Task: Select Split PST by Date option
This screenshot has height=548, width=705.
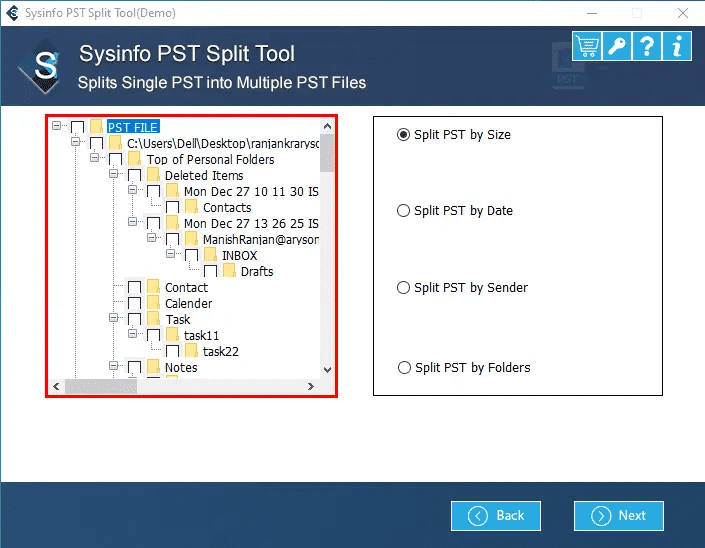Action: tap(455, 210)
